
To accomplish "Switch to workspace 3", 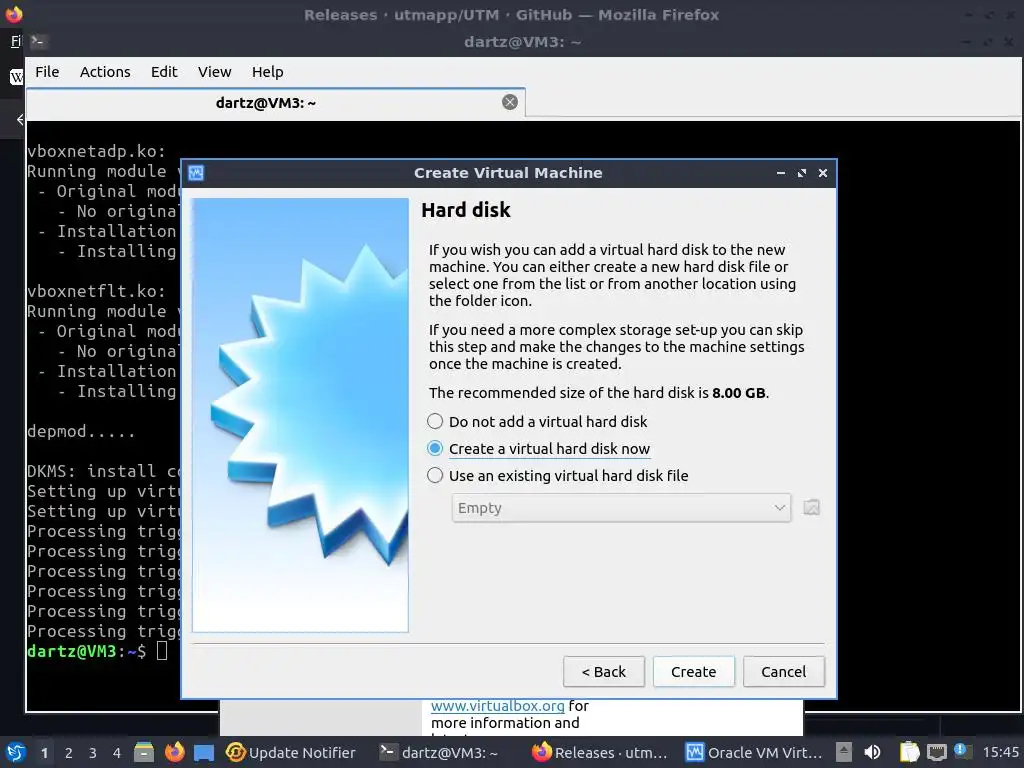I will click(x=93, y=752).
